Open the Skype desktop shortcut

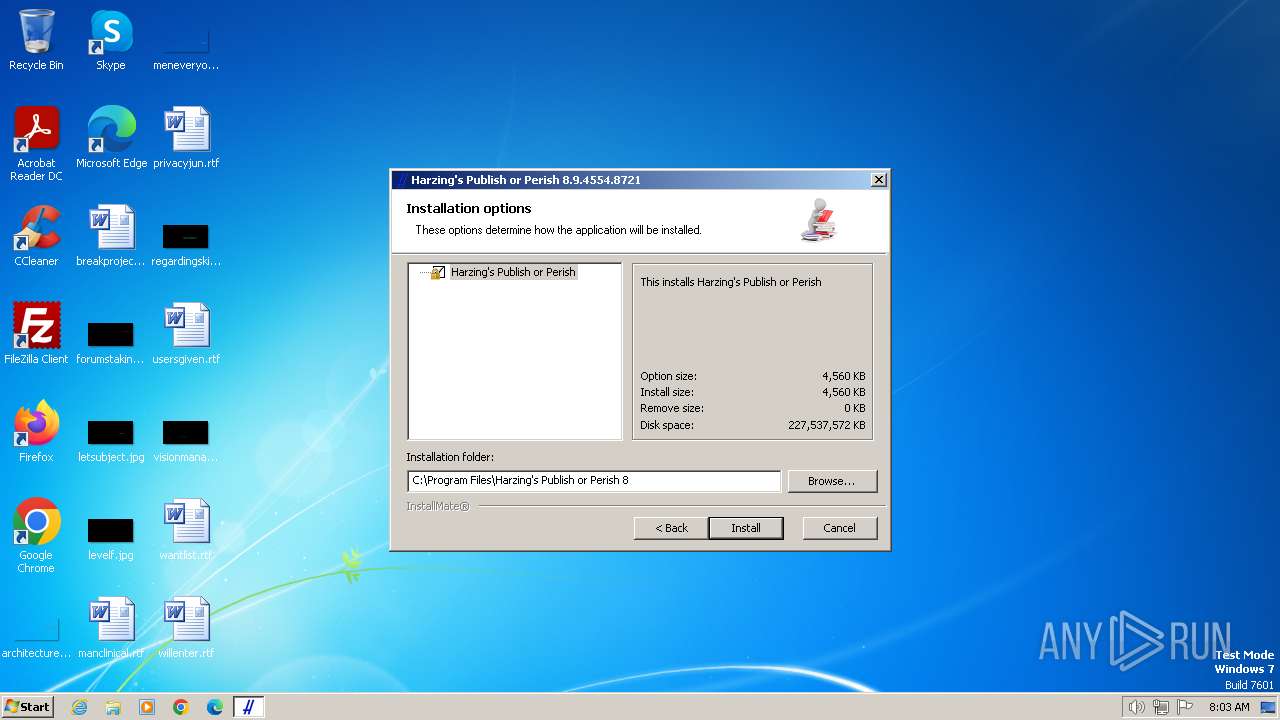110,40
